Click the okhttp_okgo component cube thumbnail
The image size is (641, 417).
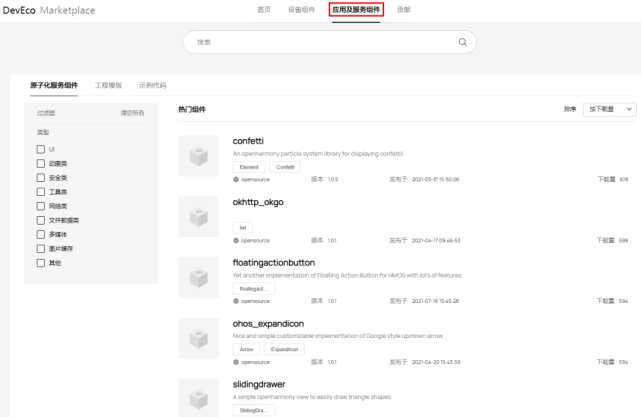point(199,217)
